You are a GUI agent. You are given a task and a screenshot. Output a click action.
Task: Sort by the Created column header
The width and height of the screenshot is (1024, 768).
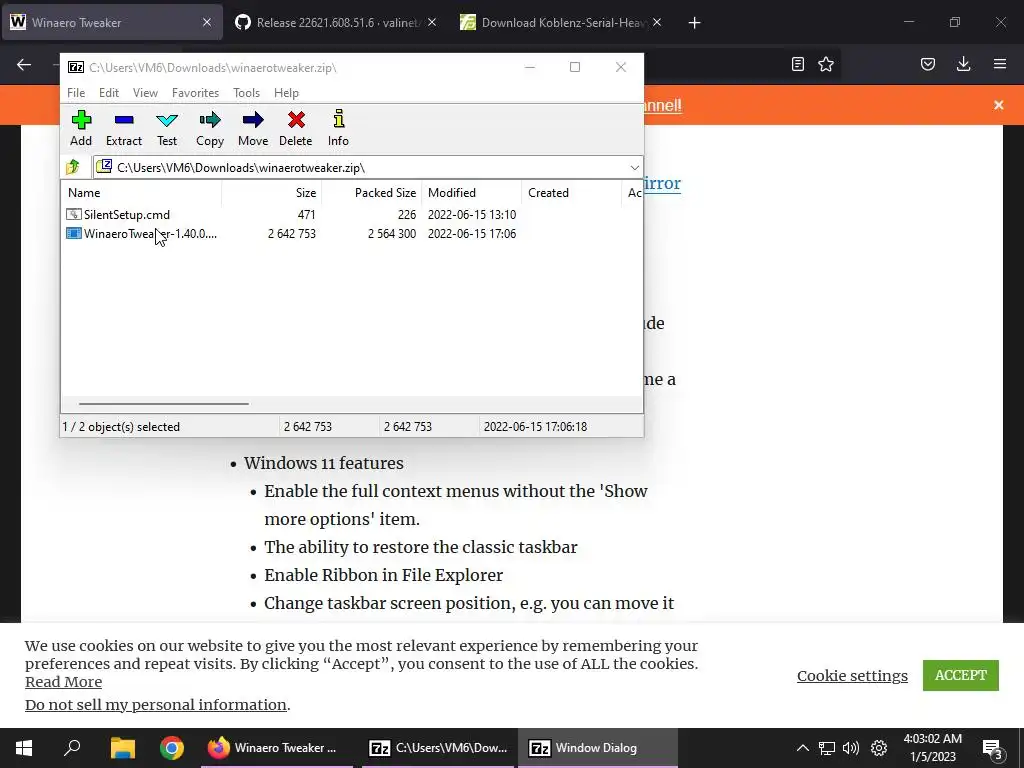pyautogui.click(x=571, y=193)
